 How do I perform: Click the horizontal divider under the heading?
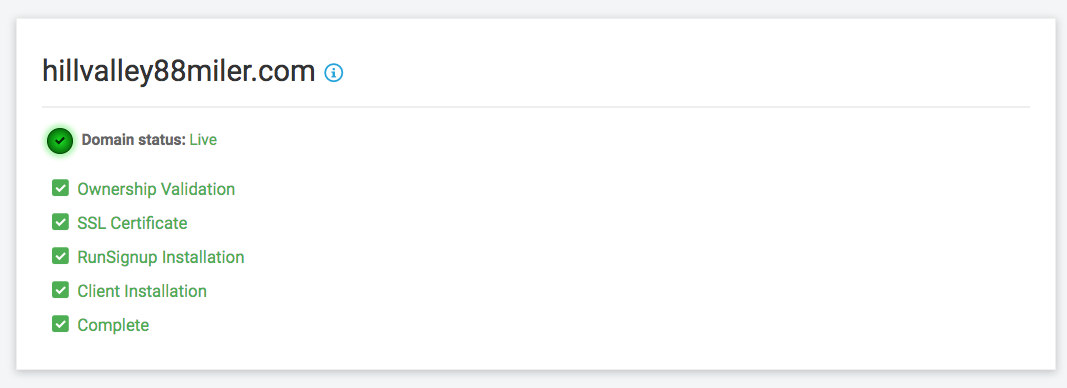click(536, 107)
